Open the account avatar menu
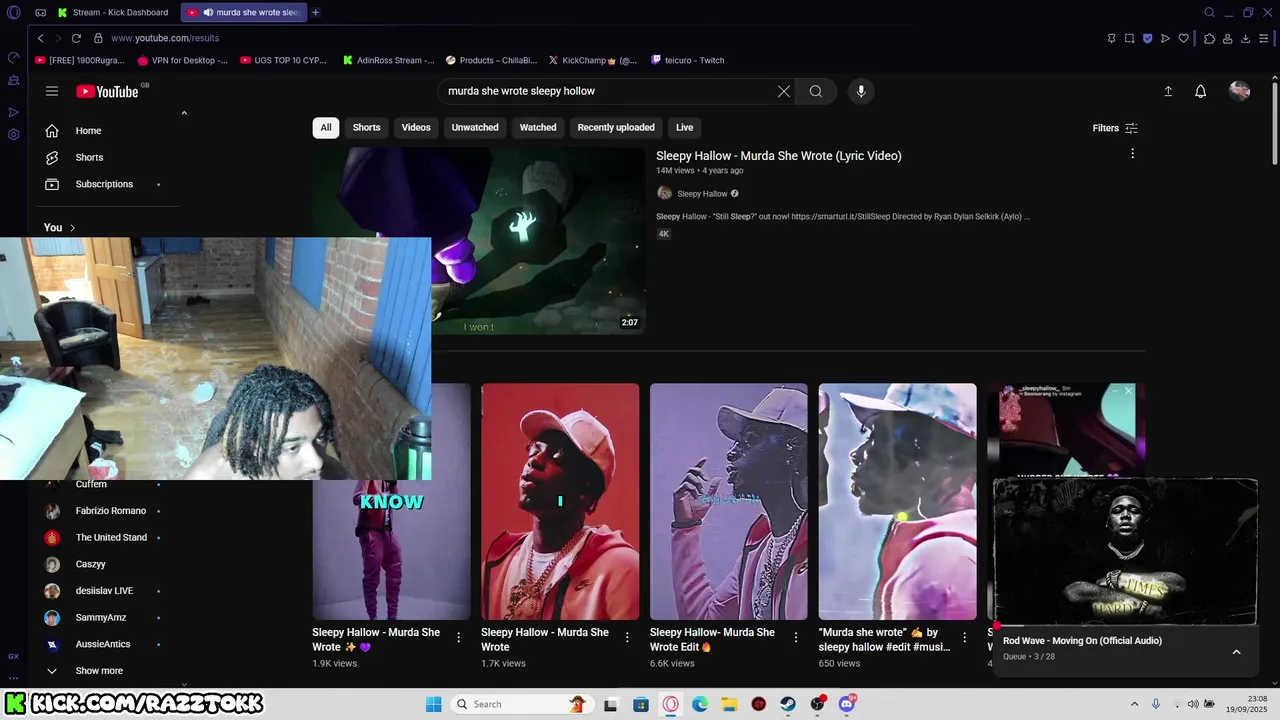1280x720 pixels. [1240, 91]
